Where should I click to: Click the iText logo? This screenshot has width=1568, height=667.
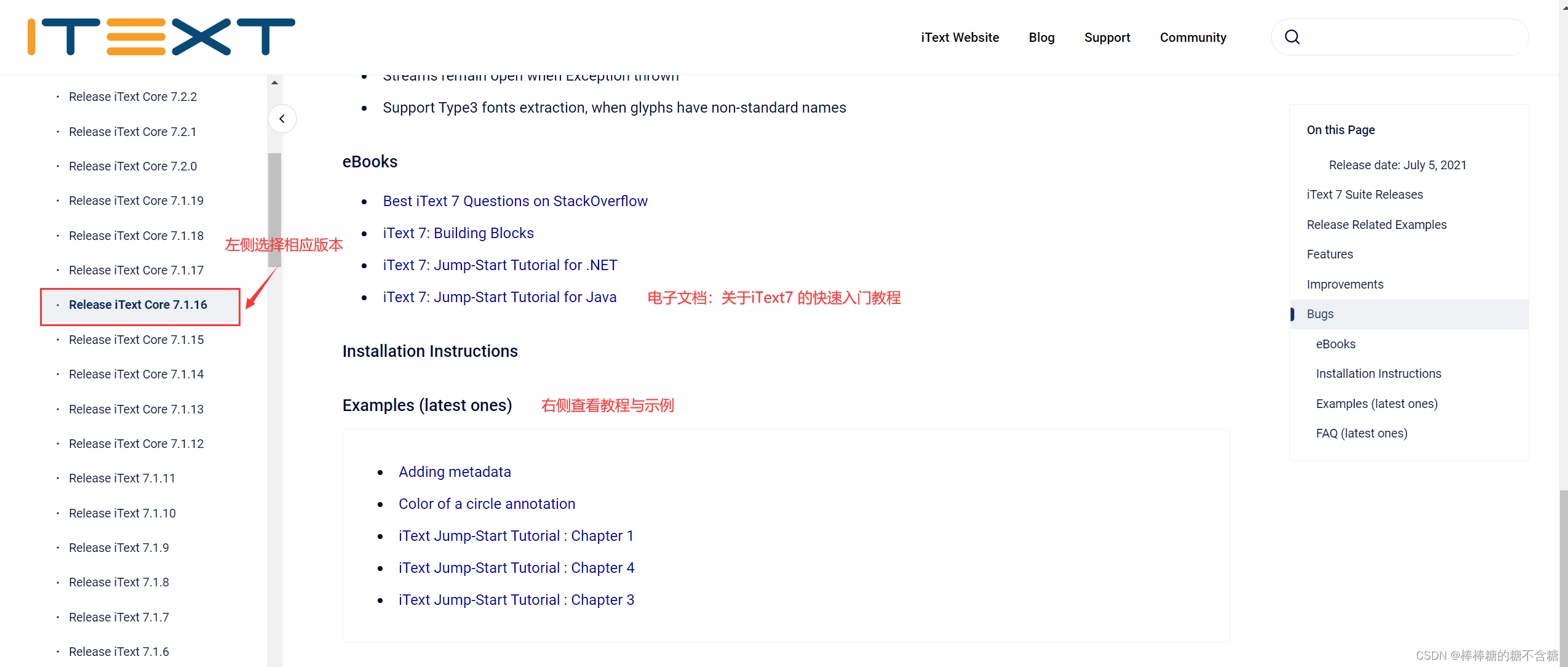(161, 37)
